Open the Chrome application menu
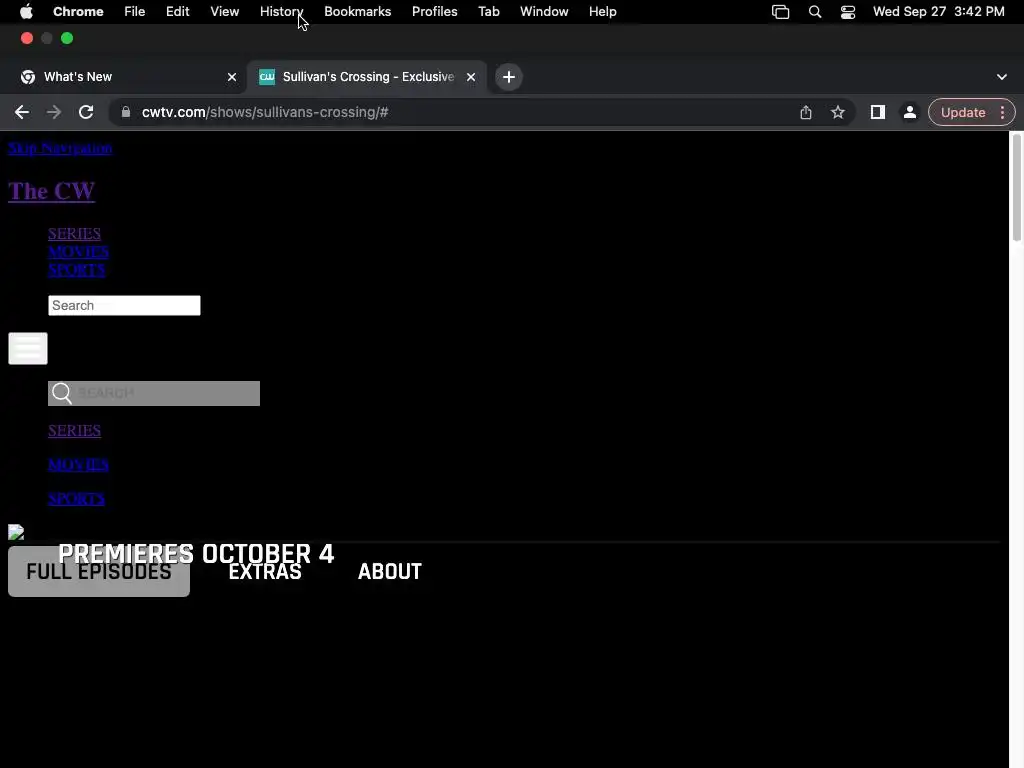Viewport: 1024px width, 768px height. 78,12
